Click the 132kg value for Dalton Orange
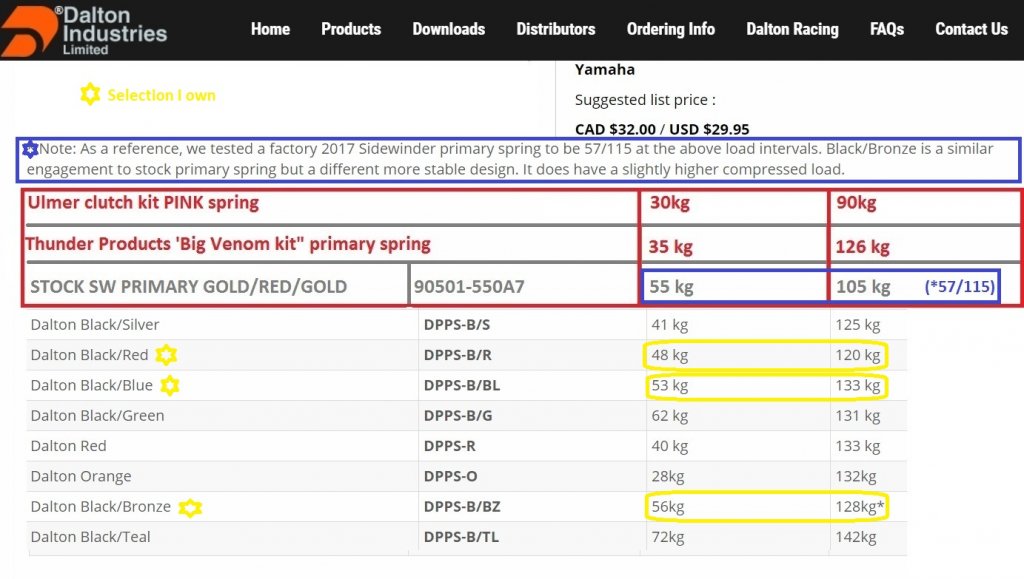Screen dimensions: 1024x579 click(856, 477)
